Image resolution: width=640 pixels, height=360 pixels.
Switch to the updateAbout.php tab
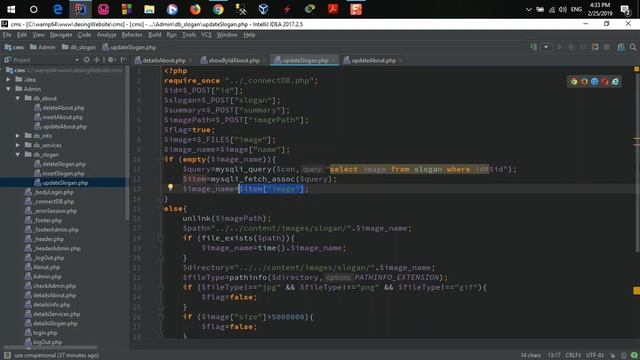(373, 60)
